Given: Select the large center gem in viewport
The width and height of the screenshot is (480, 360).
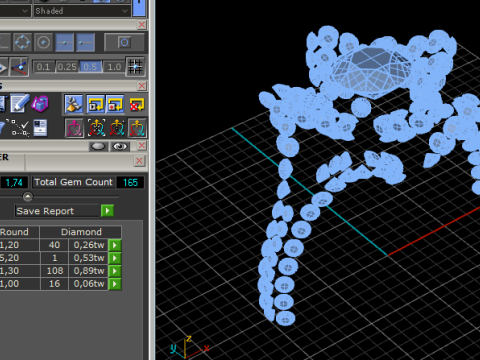Looking at the screenshot, I should (373, 72).
